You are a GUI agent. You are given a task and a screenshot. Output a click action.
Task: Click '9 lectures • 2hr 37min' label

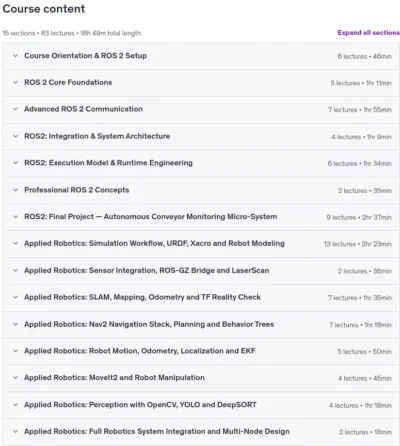(359, 217)
